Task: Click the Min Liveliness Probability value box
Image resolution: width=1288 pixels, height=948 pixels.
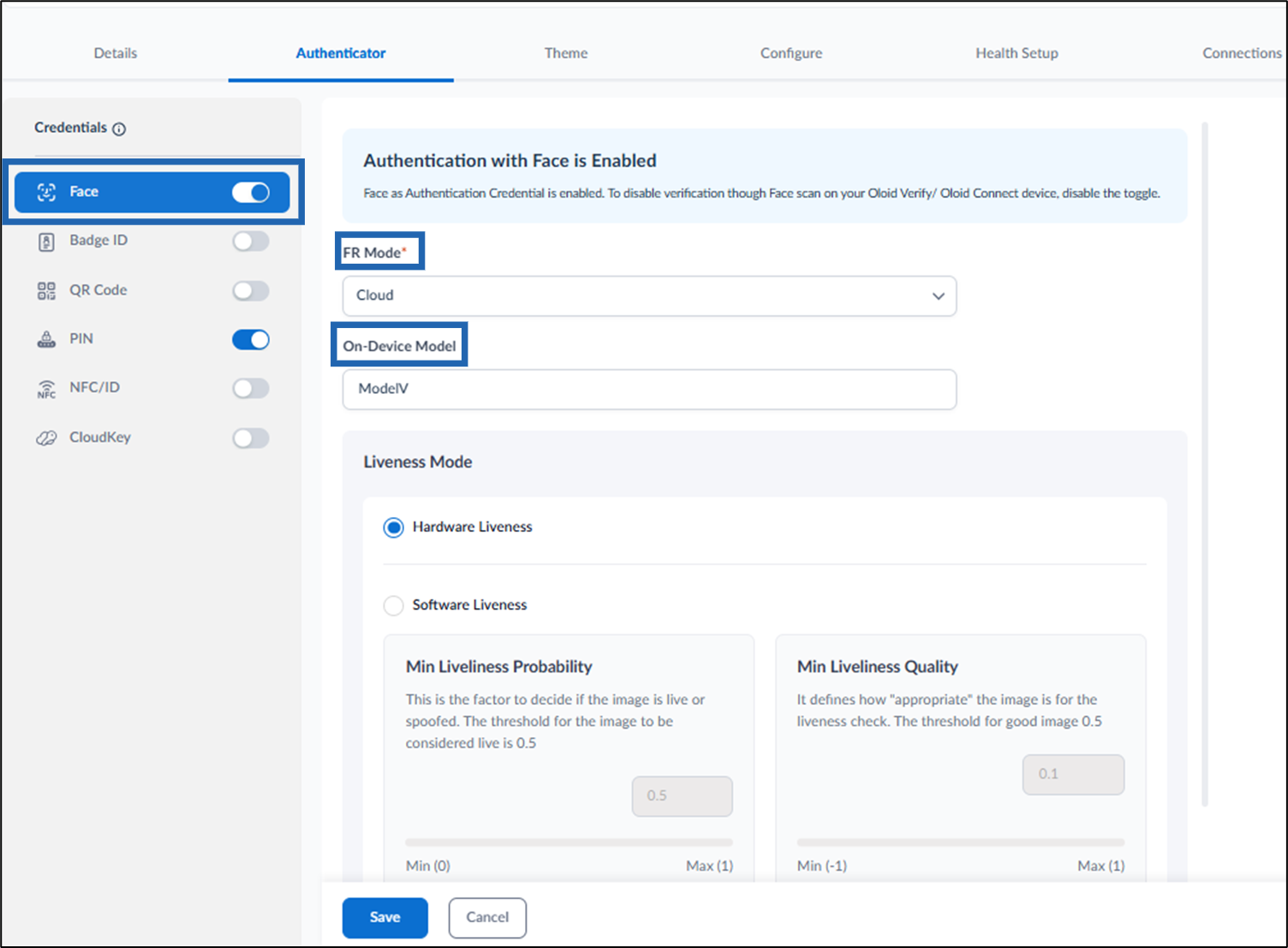Action: click(683, 796)
